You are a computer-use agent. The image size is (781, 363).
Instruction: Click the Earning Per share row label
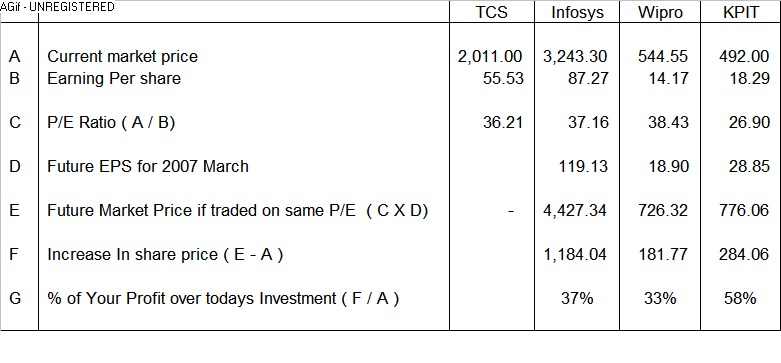click(114, 79)
